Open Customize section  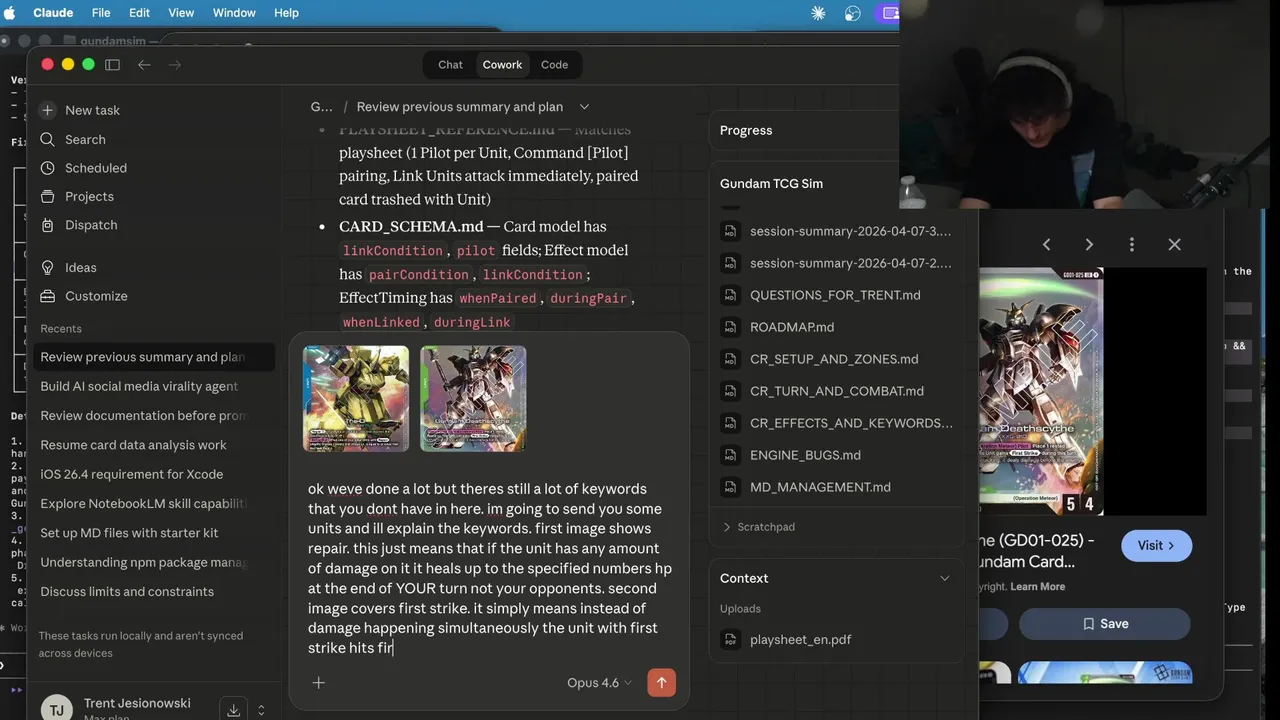coord(96,296)
